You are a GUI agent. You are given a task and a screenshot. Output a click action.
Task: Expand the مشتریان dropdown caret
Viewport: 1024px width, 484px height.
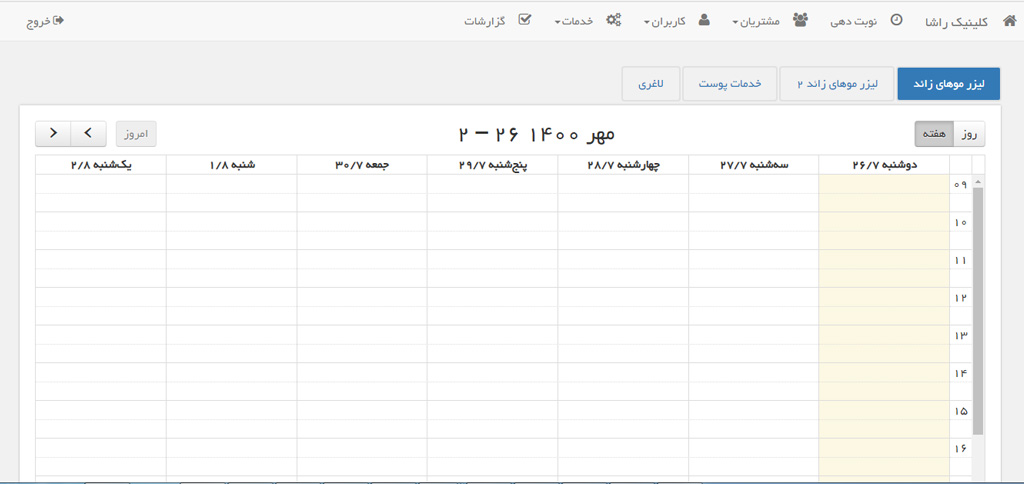[735, 22]
